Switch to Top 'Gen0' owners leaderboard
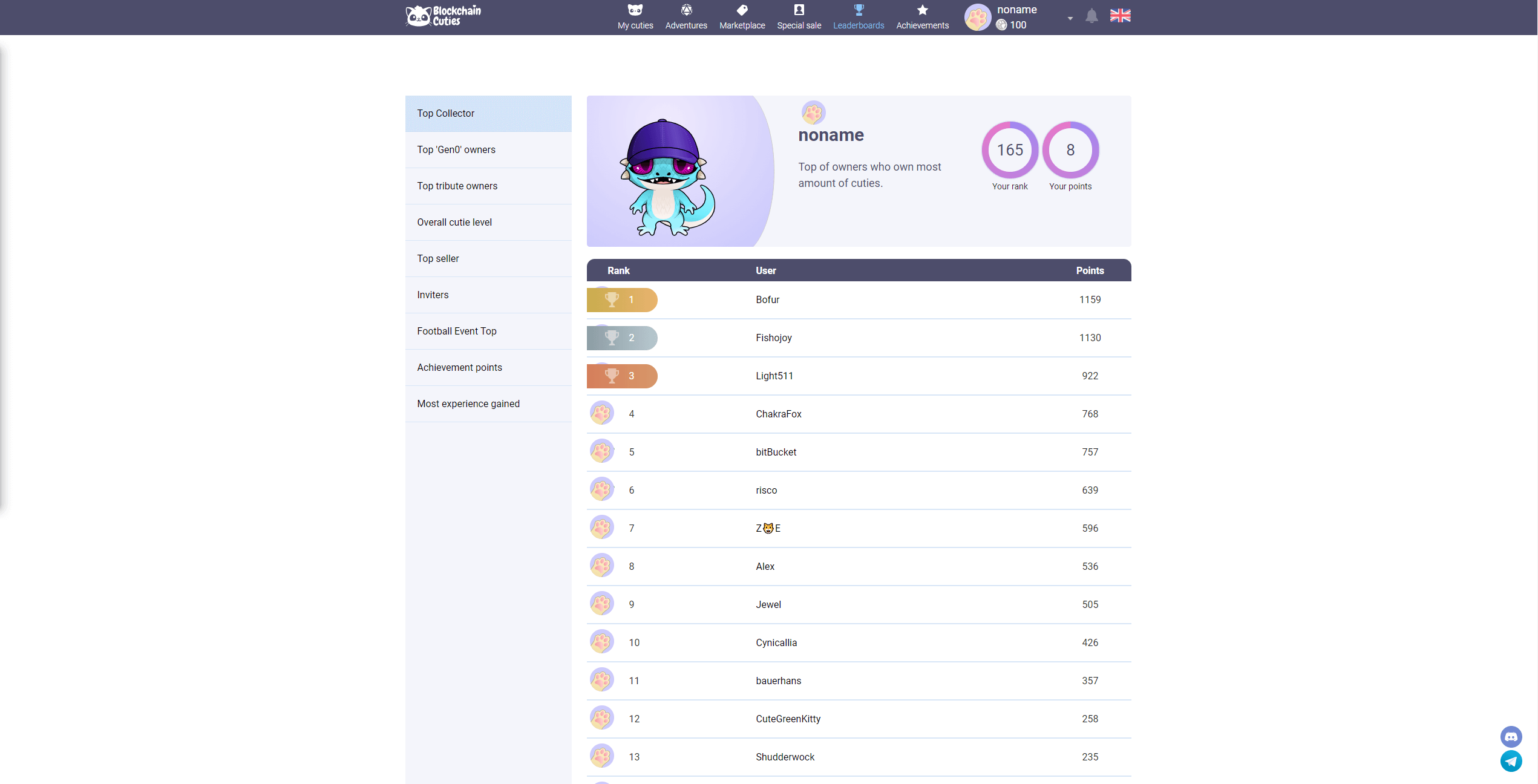This screenshot has height=784, width=1538. [x=488, y=150]
